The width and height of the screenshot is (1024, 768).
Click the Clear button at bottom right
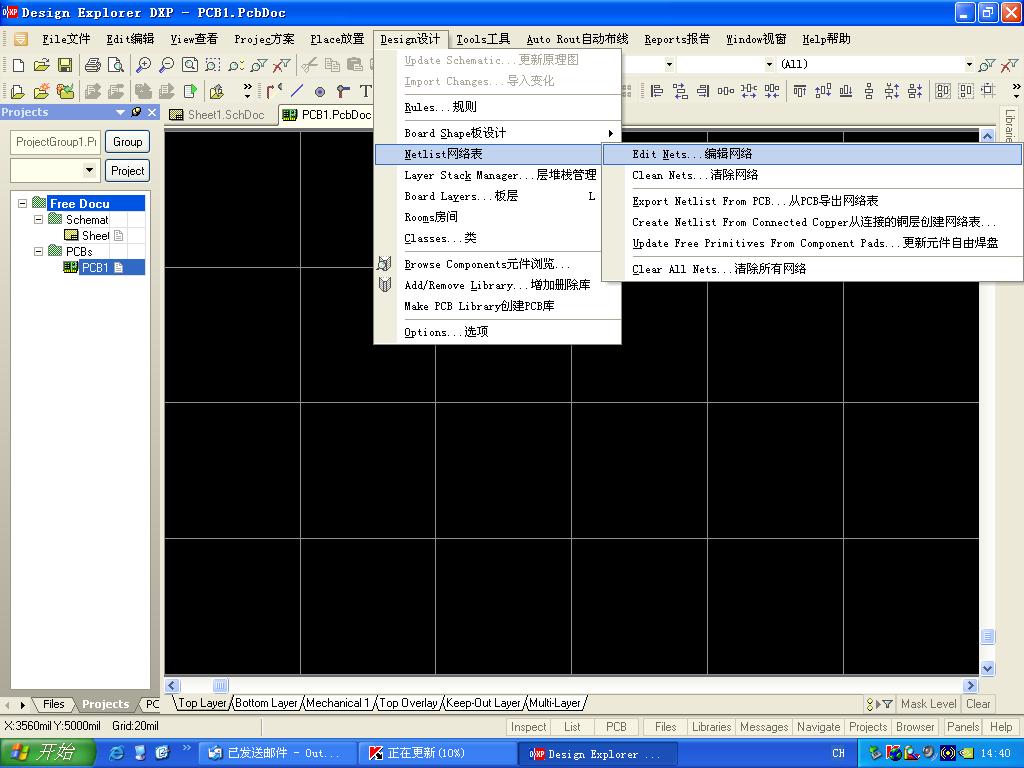[978, 704]
